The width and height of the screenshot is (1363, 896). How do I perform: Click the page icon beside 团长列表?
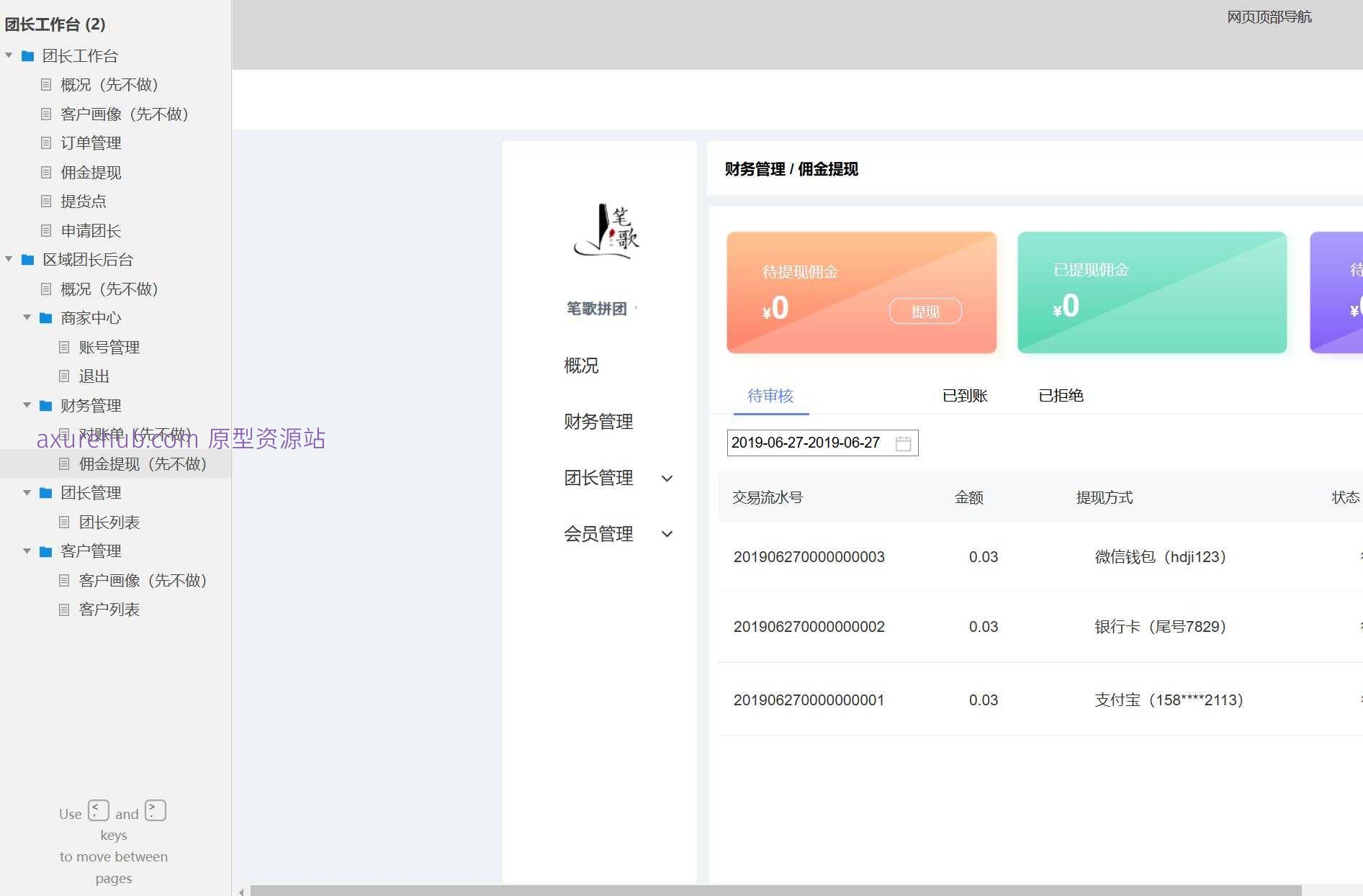pos(64,522)
